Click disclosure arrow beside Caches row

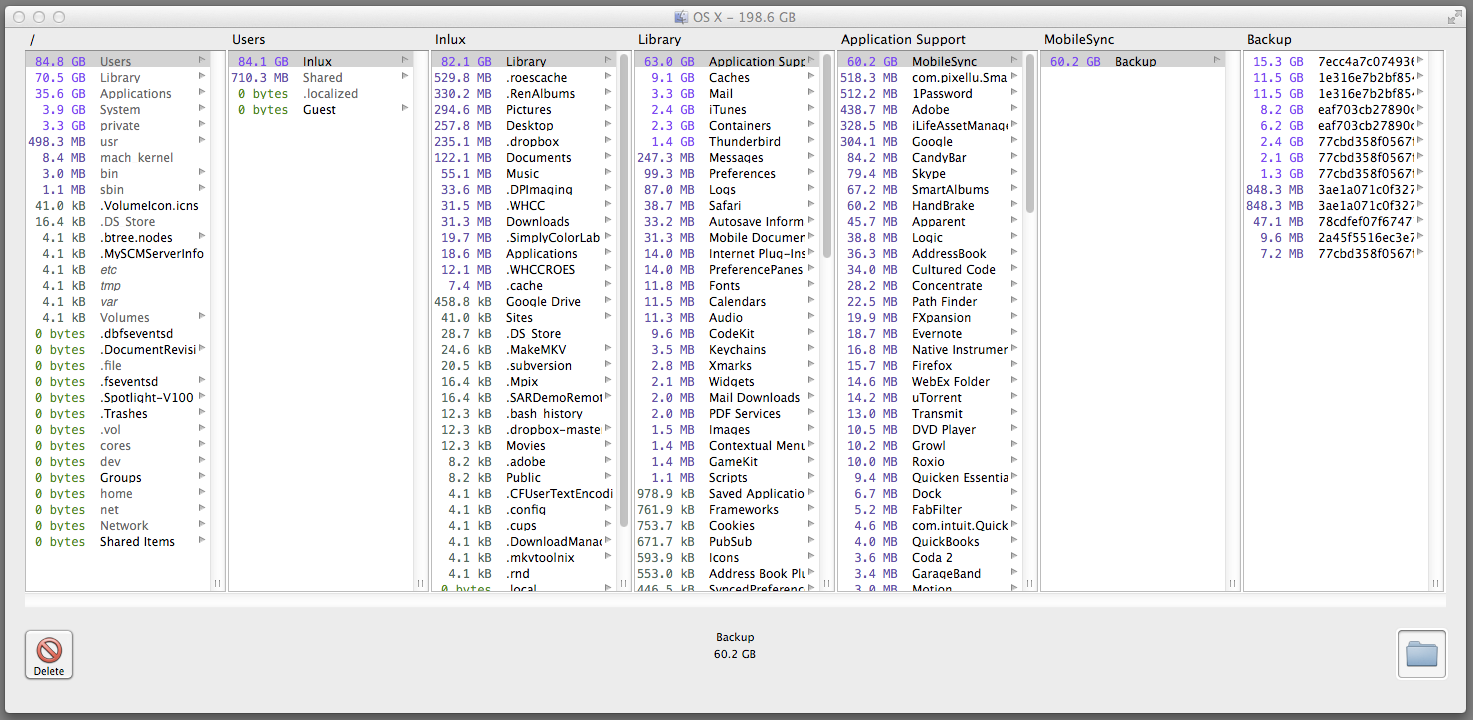(x=811, y=76)
